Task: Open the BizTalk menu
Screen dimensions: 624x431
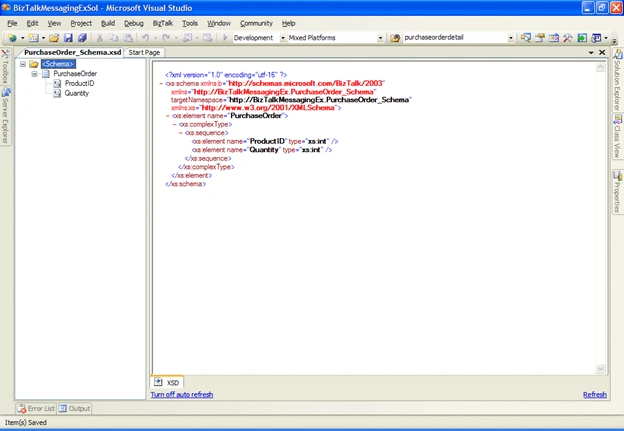Action: tap(163, 23)
